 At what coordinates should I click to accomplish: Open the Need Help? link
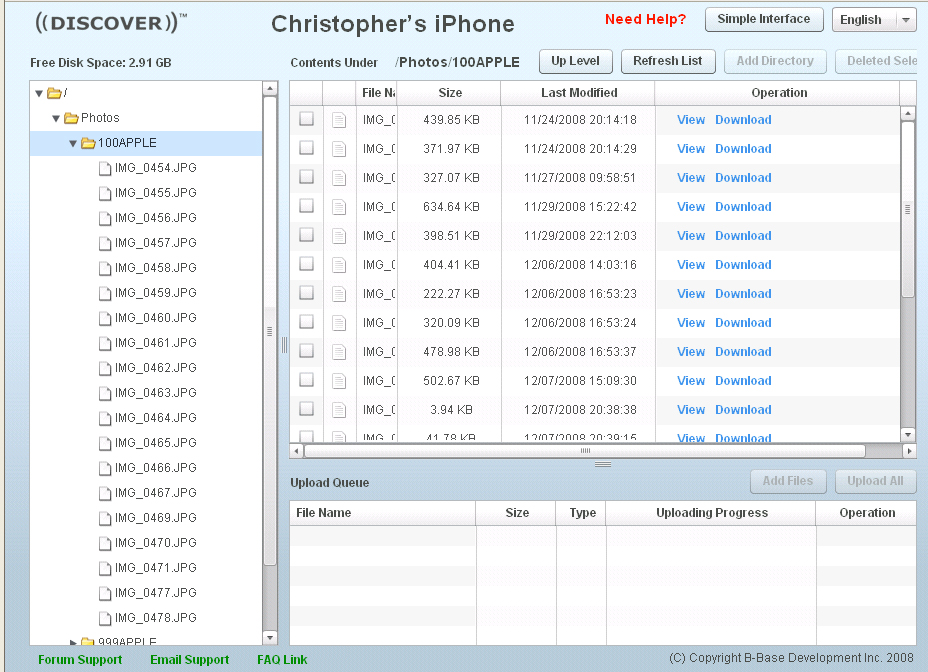(645, 20)
